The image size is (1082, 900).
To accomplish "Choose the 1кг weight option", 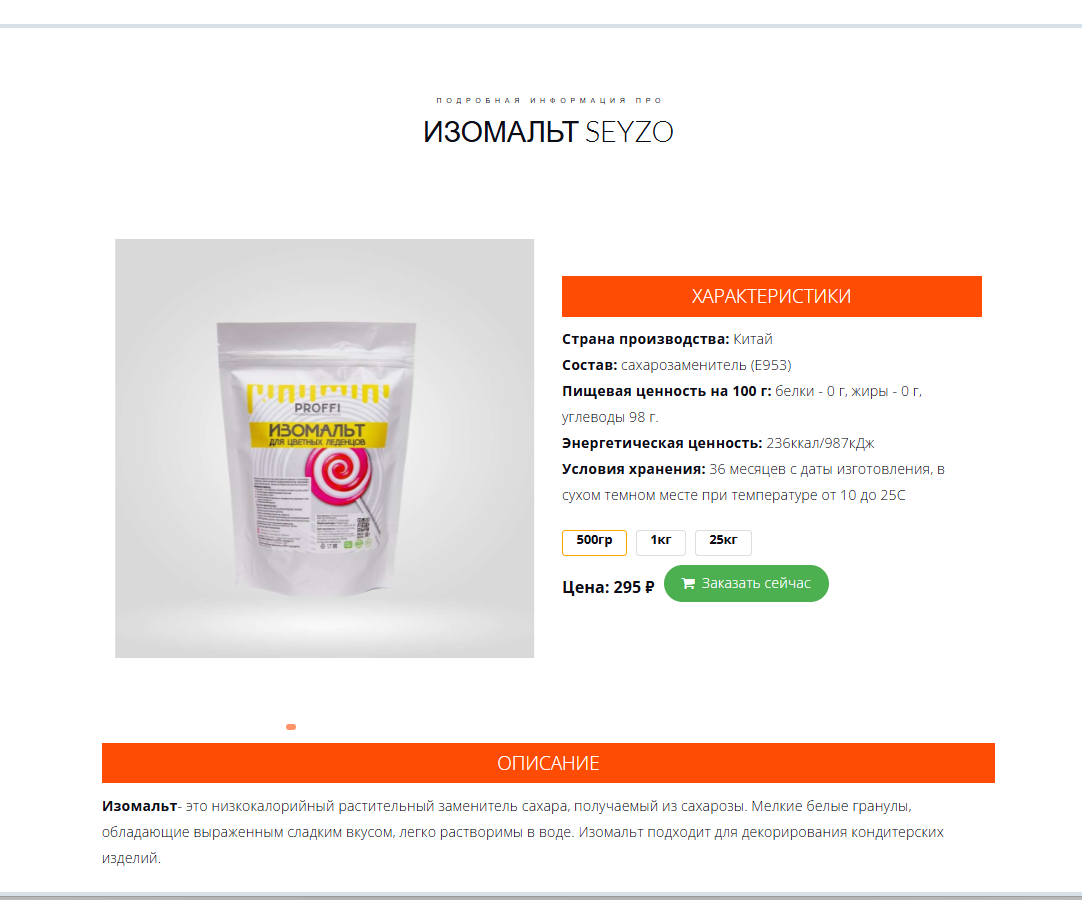I will coord(660,542).
